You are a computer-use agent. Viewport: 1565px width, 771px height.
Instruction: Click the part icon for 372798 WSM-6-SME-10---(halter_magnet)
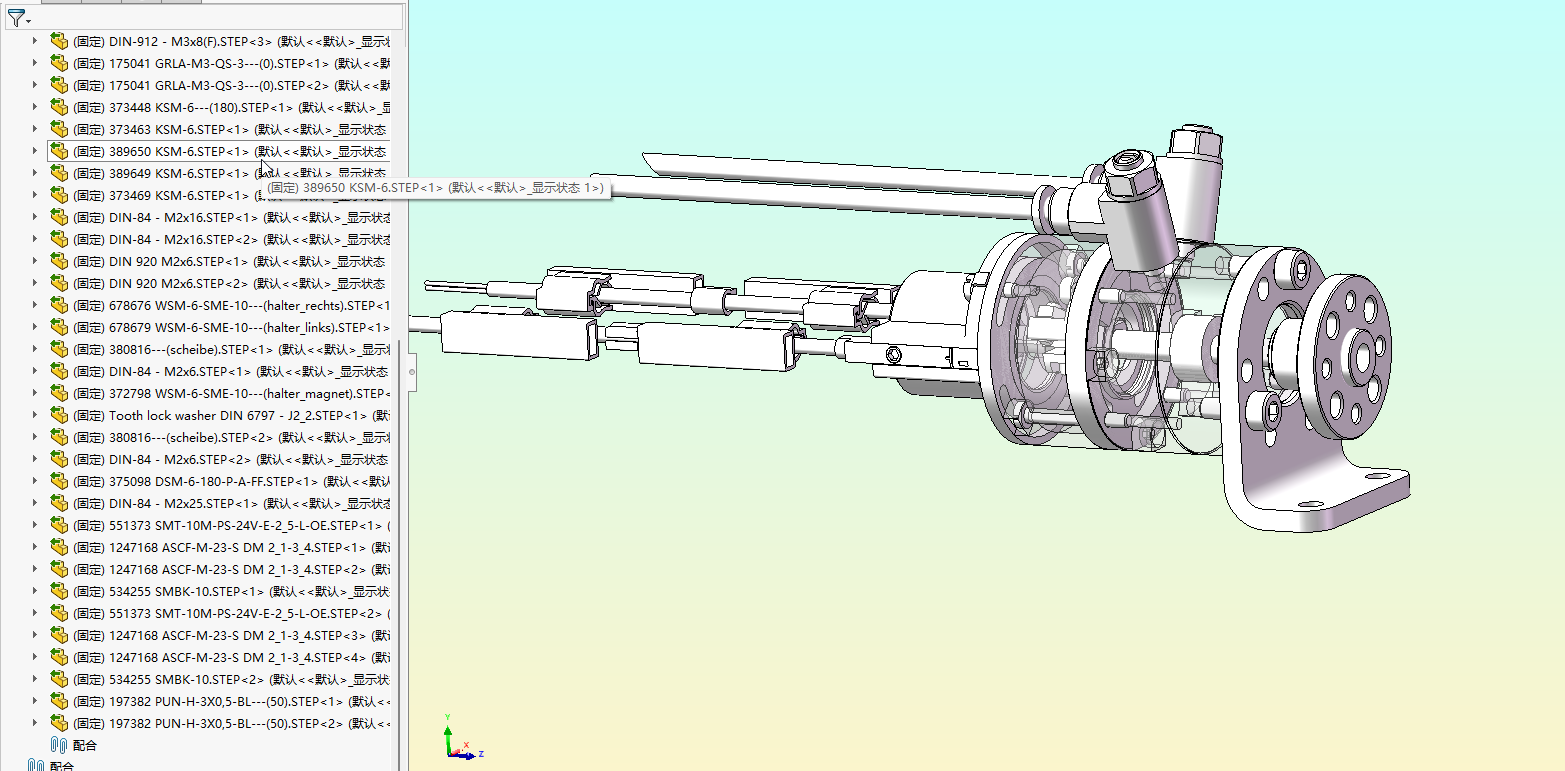coord(59,393)
